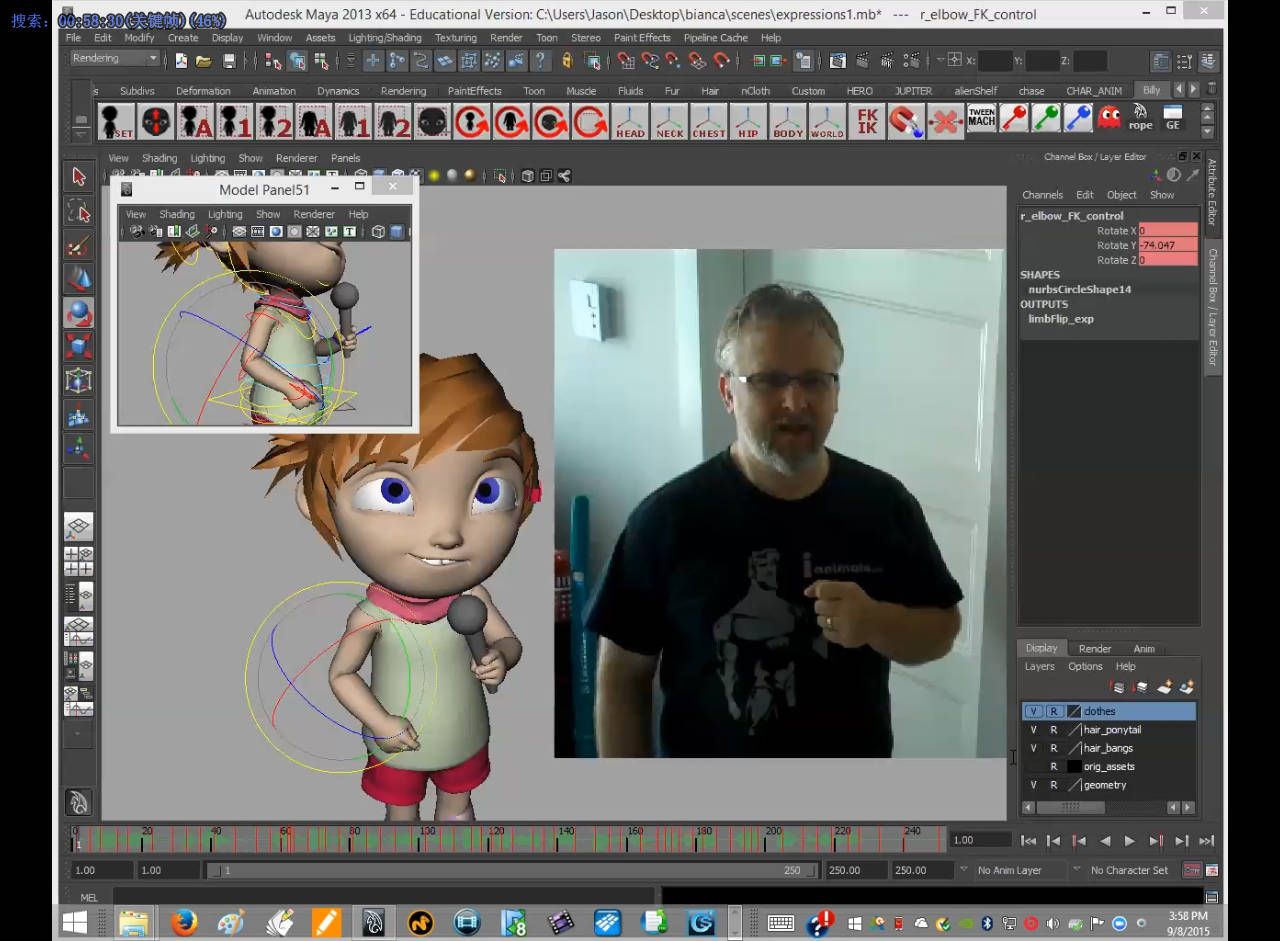
Task: Select the Lasso select tool
Action: (x=79, y=211)
